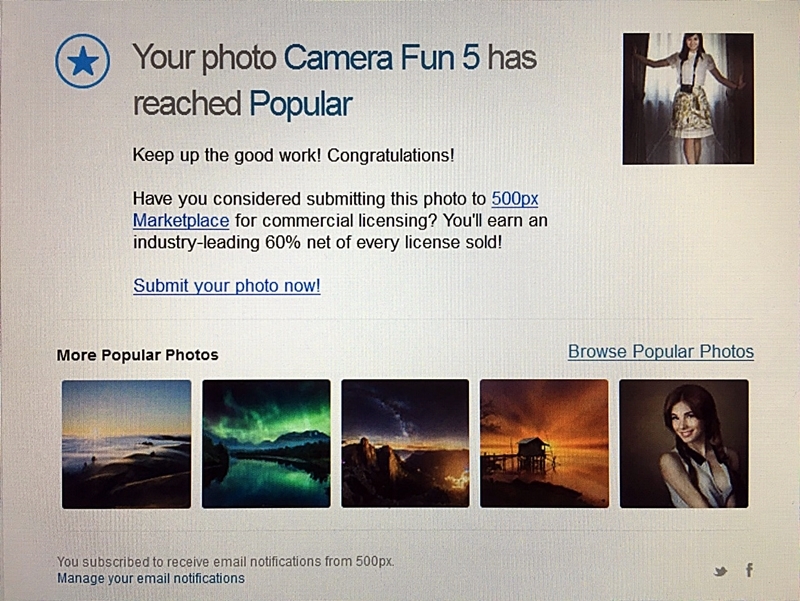
Task: Open the Camera Fun 5 photo title
Action: (x=382, y=57)
